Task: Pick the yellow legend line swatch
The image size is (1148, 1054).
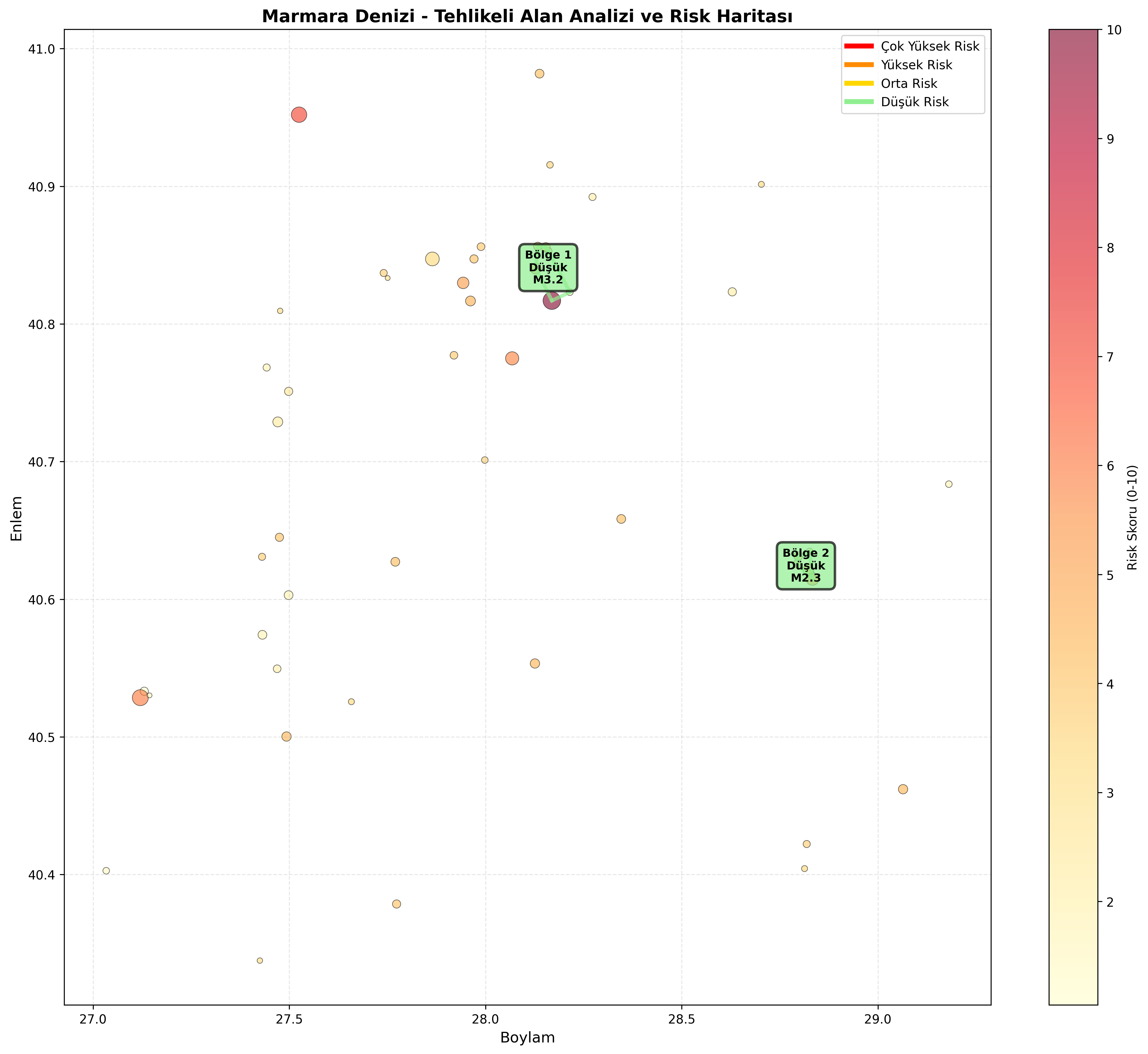Action: tap(858, 83)
